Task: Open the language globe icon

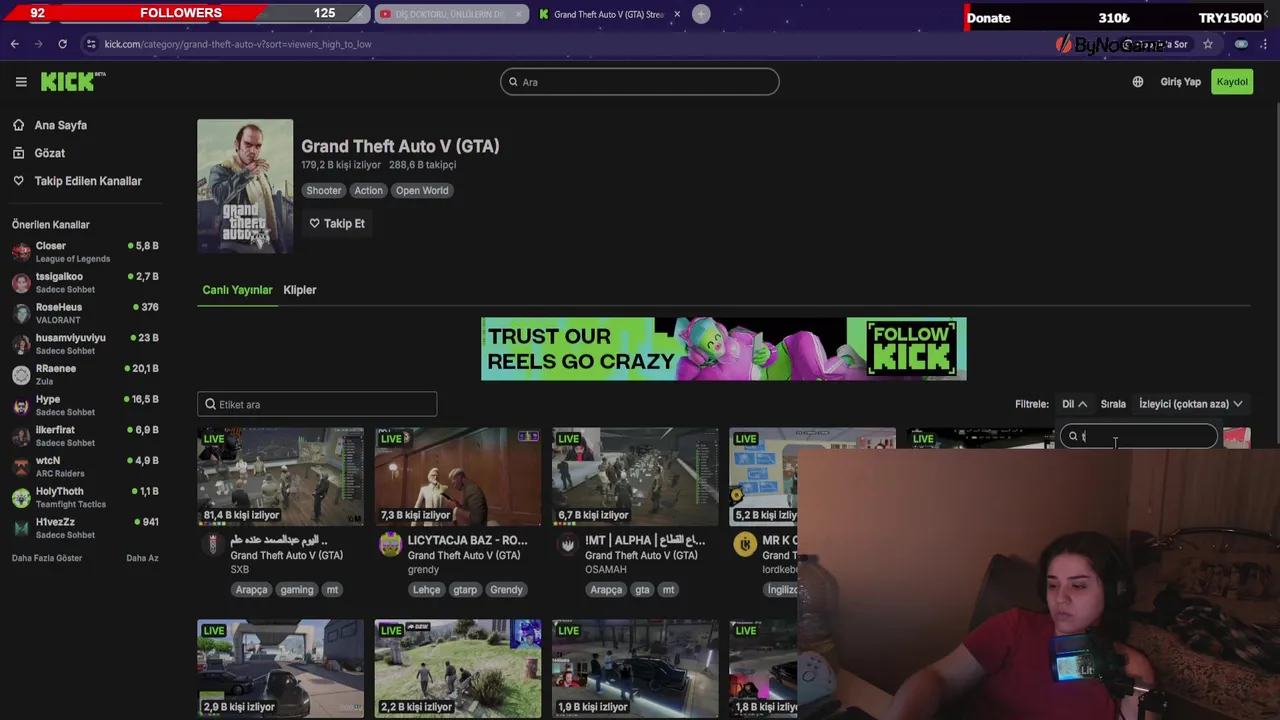Action: tap(1138, 82)
